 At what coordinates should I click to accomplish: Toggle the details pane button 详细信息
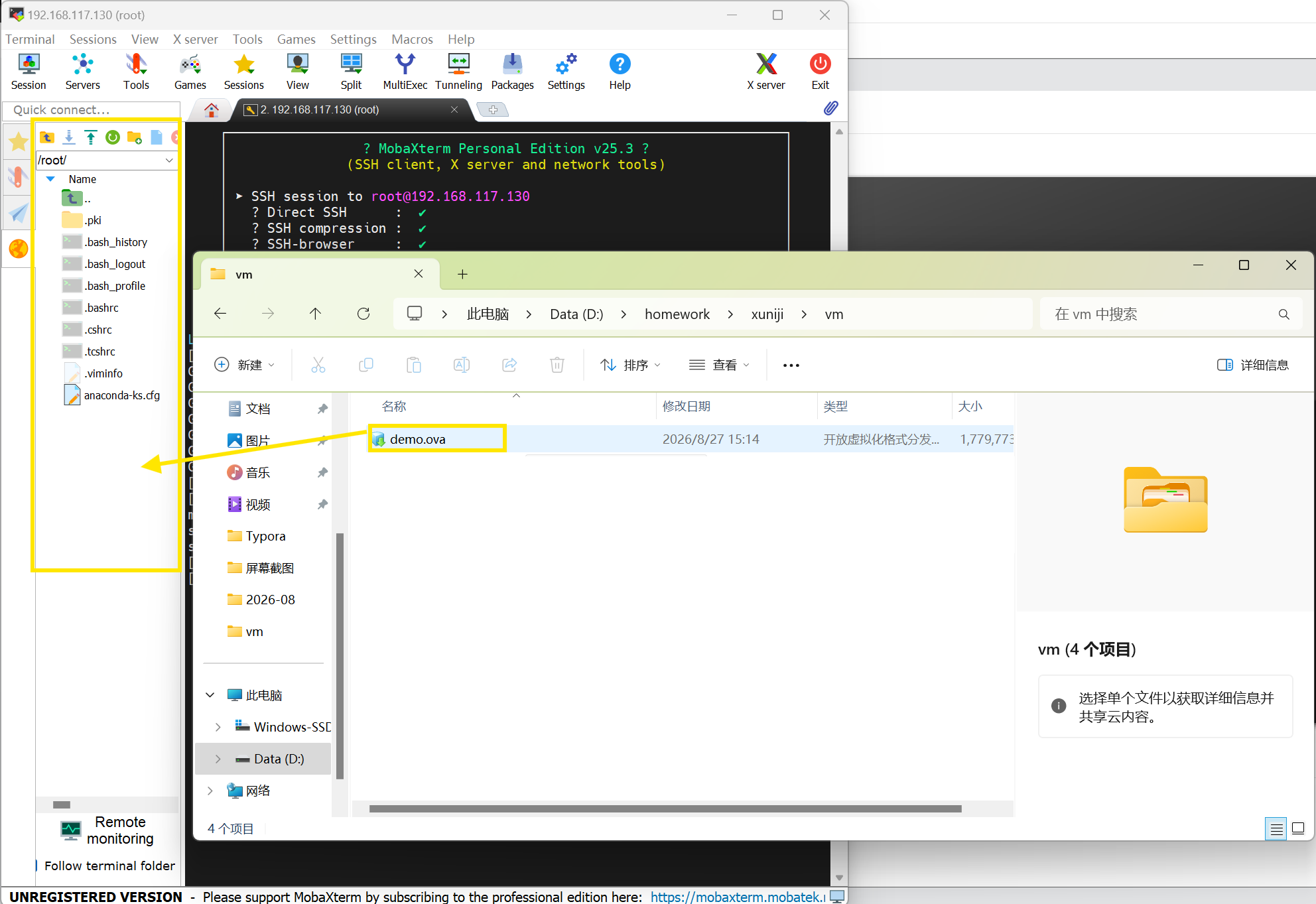[x=1253, y=365]
